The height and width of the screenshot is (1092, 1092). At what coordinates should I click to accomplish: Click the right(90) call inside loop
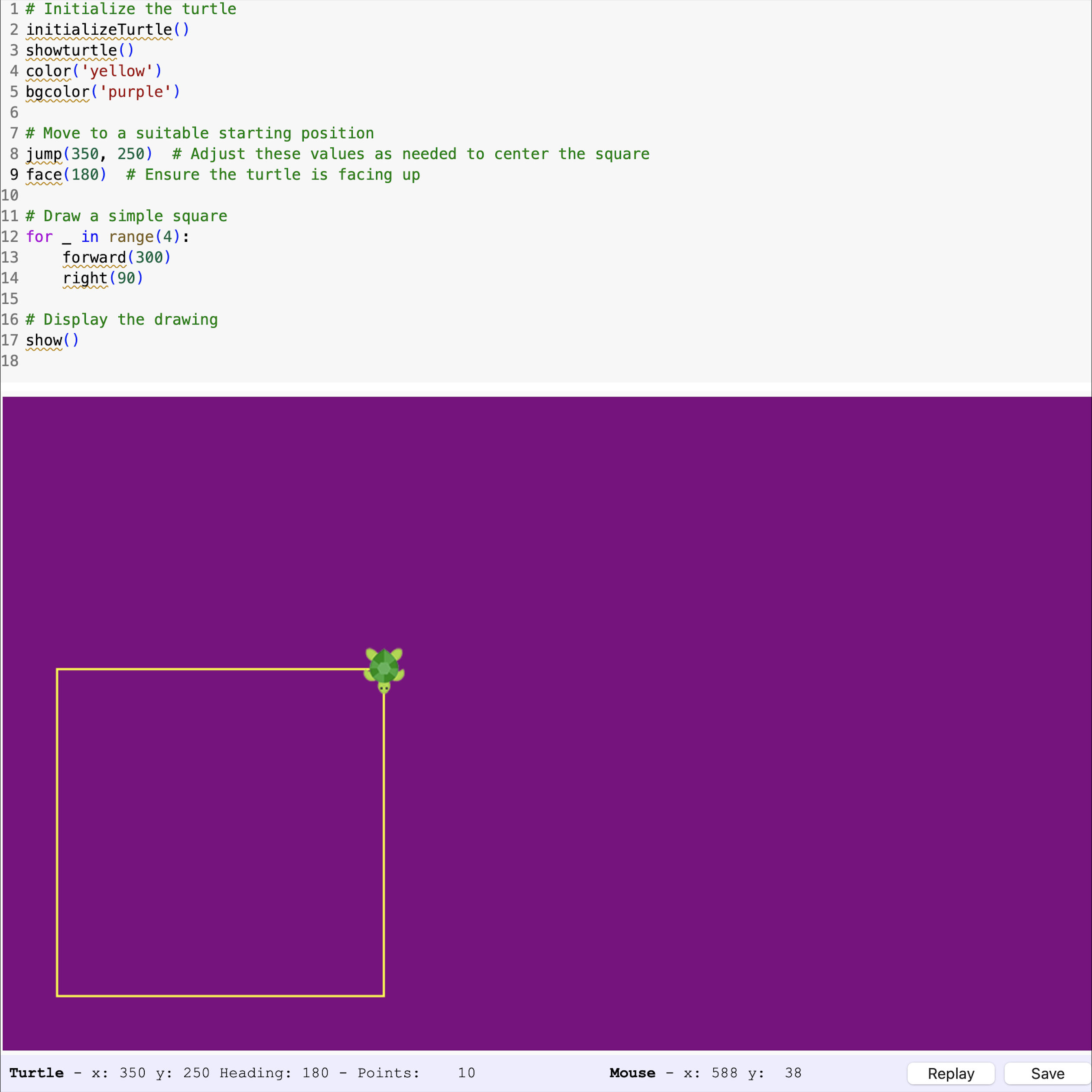click(102, 278)
